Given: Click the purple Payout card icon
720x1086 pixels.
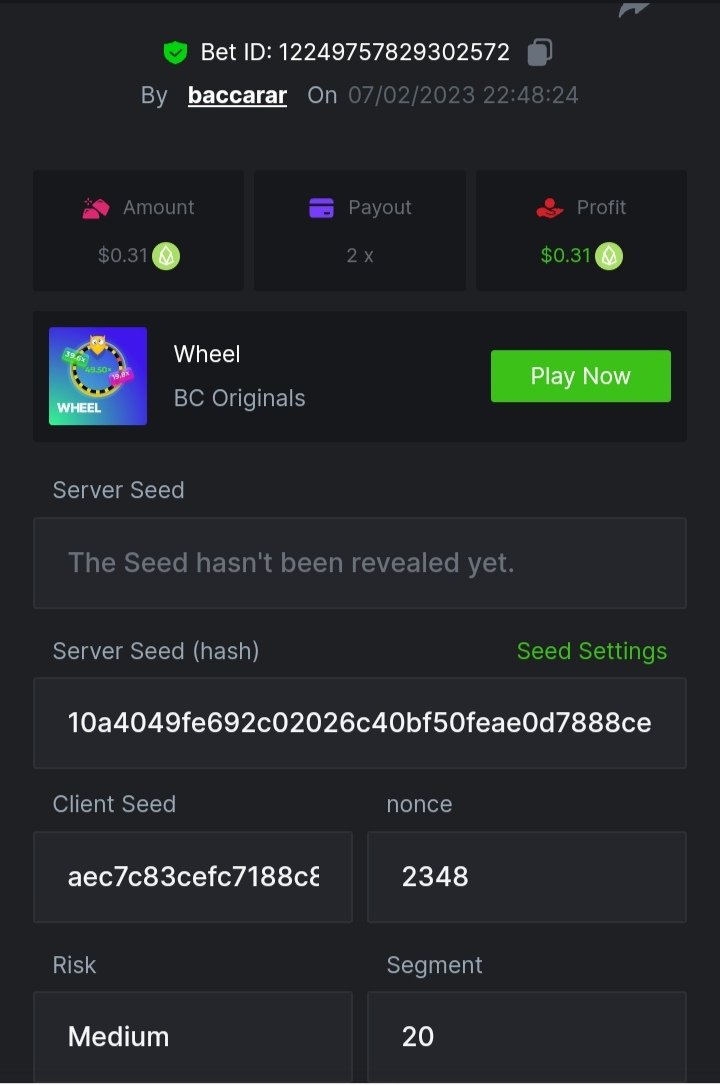Looking at the screenshot, I should pos(321,208).
